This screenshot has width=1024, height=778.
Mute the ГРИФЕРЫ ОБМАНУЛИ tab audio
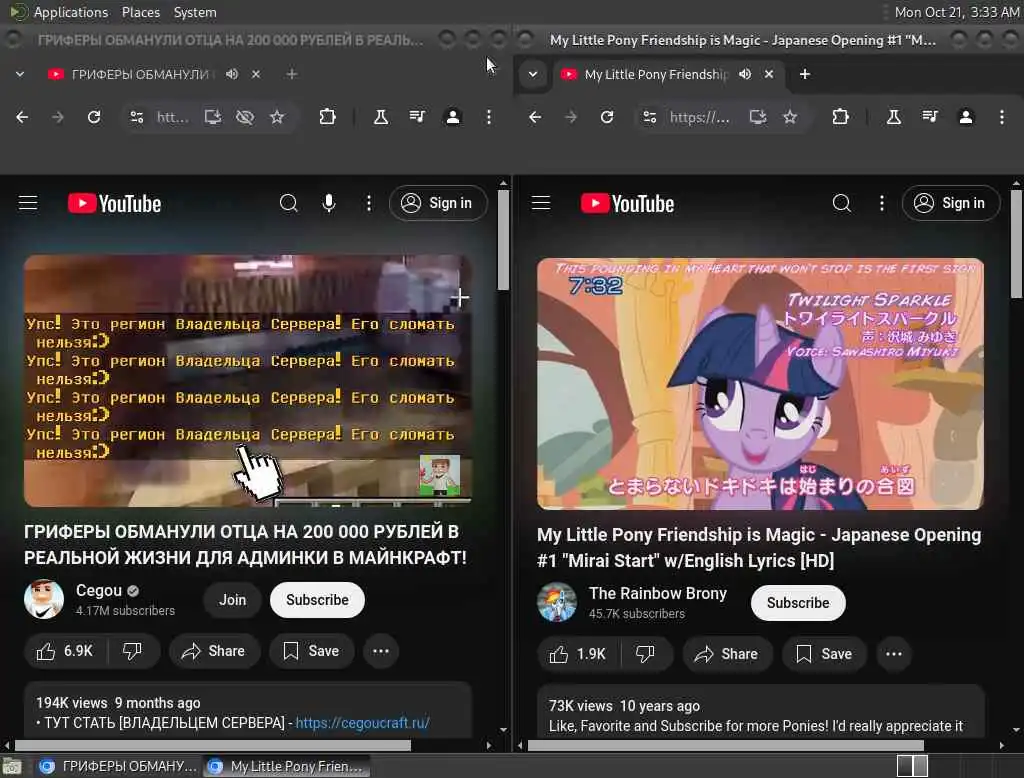[x=232, y=74]
